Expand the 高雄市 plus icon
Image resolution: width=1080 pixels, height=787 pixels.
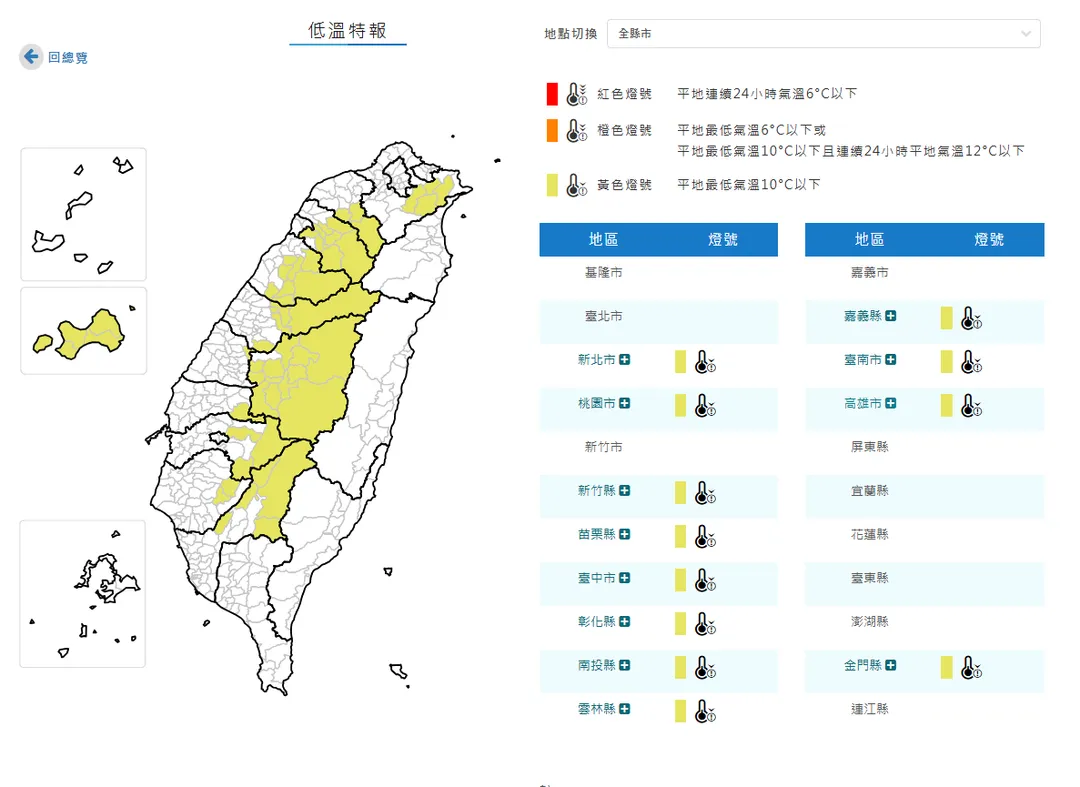(x=891, y=403)
